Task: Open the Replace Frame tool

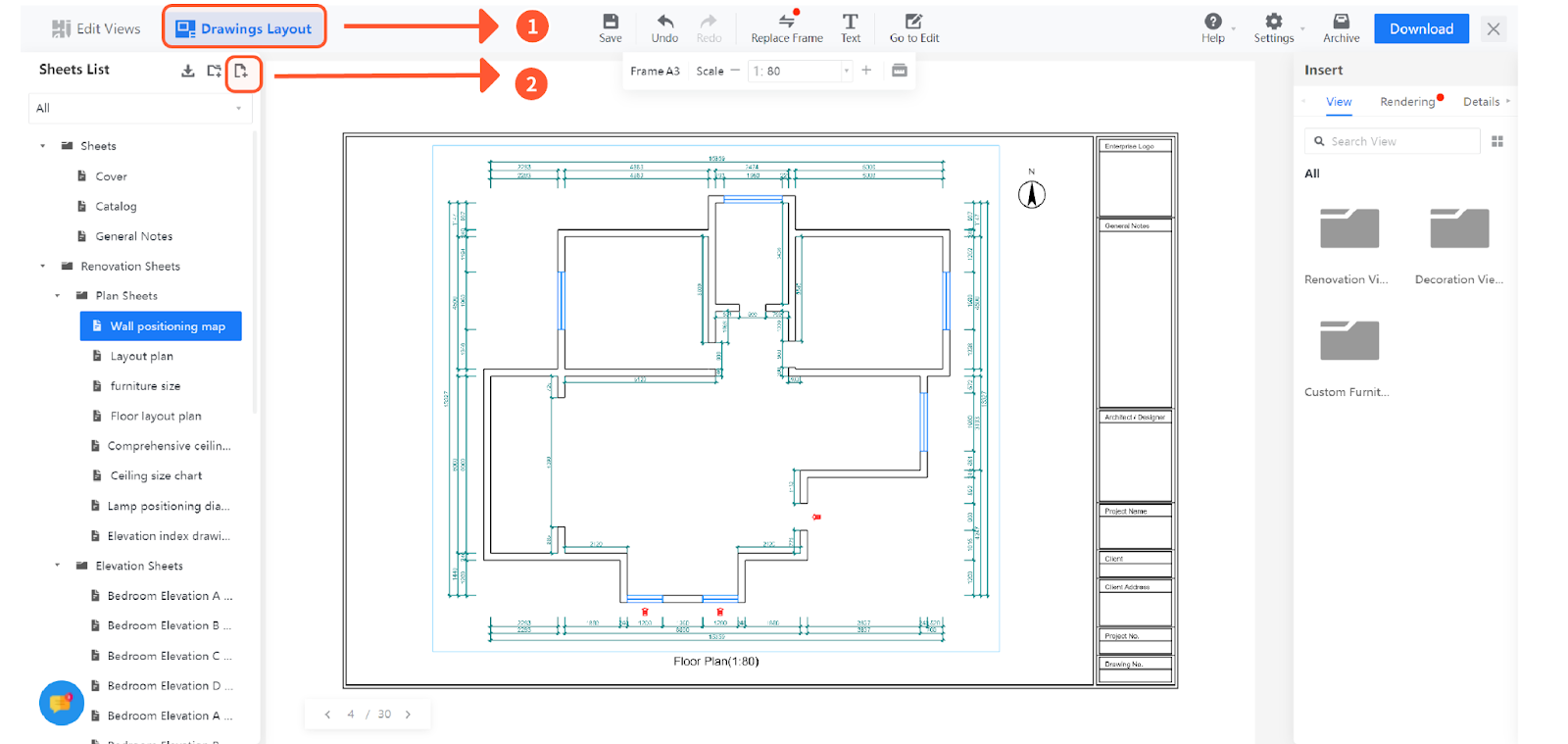Action: click(x=786, y=27)
